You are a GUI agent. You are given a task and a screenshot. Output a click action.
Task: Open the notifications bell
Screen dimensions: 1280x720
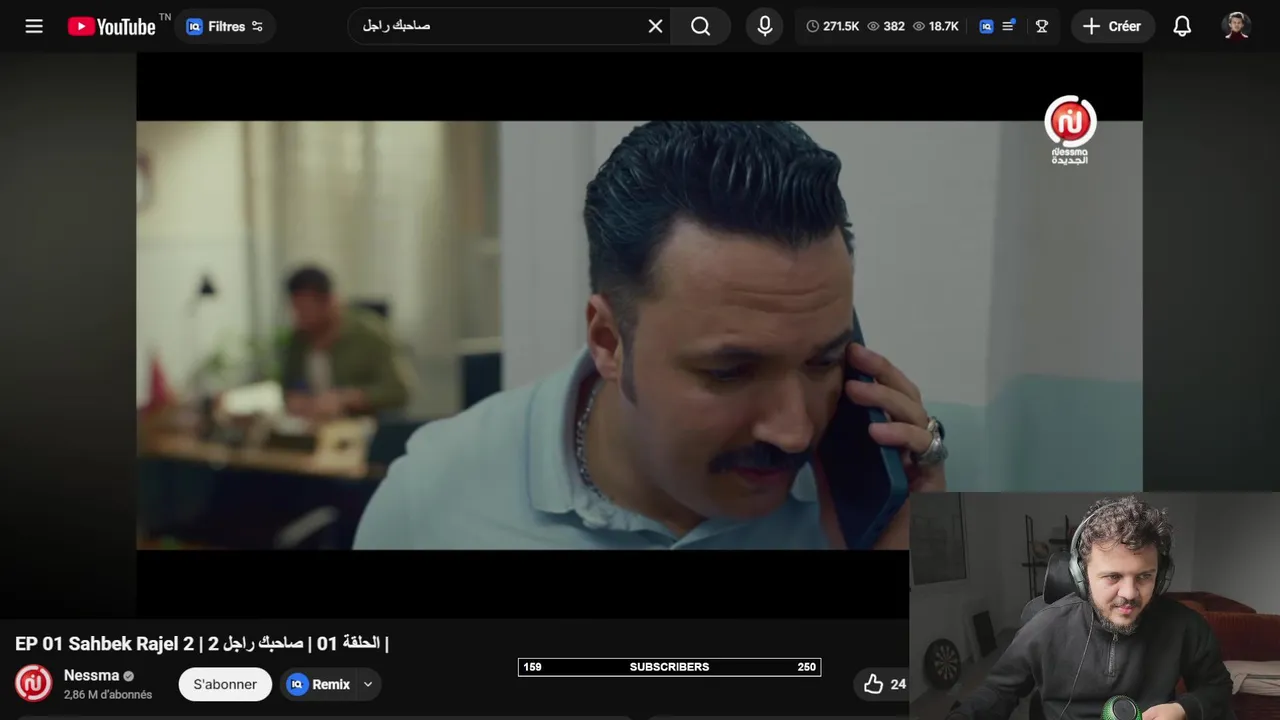coord(1182,26)
